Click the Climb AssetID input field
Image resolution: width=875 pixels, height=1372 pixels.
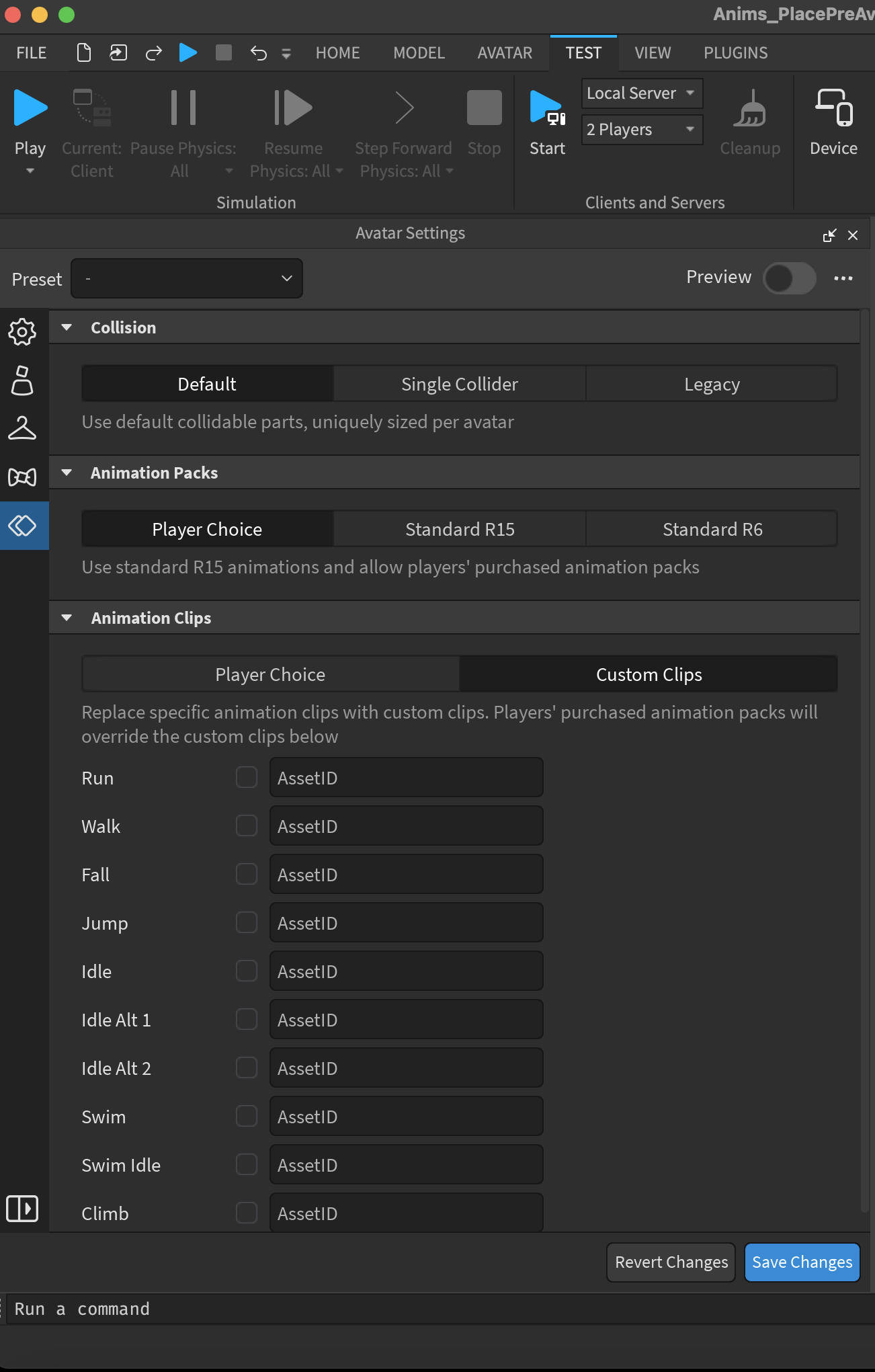[407, 1213]
